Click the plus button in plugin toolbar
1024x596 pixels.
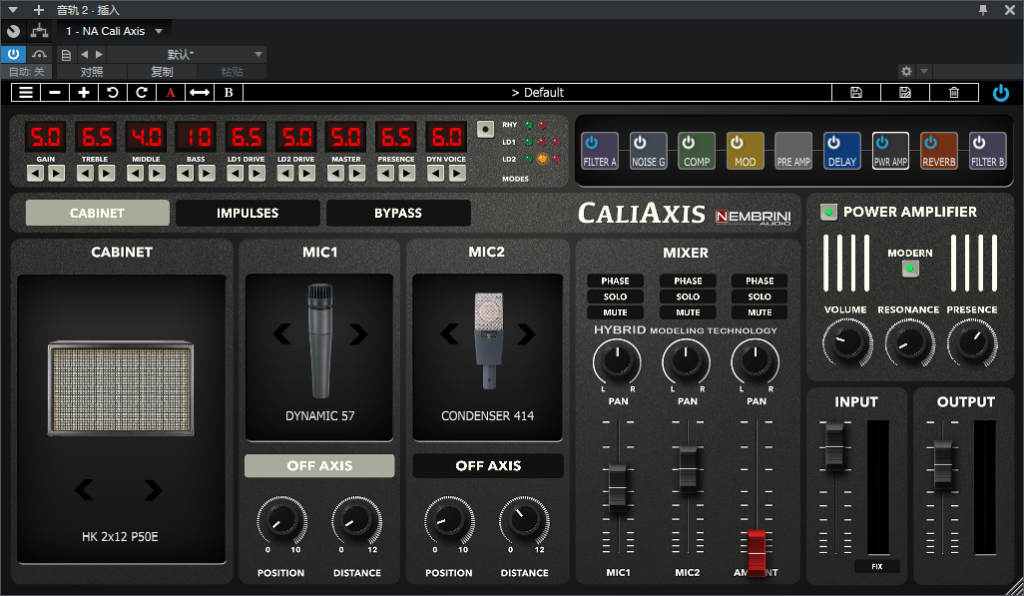(84, 93)
